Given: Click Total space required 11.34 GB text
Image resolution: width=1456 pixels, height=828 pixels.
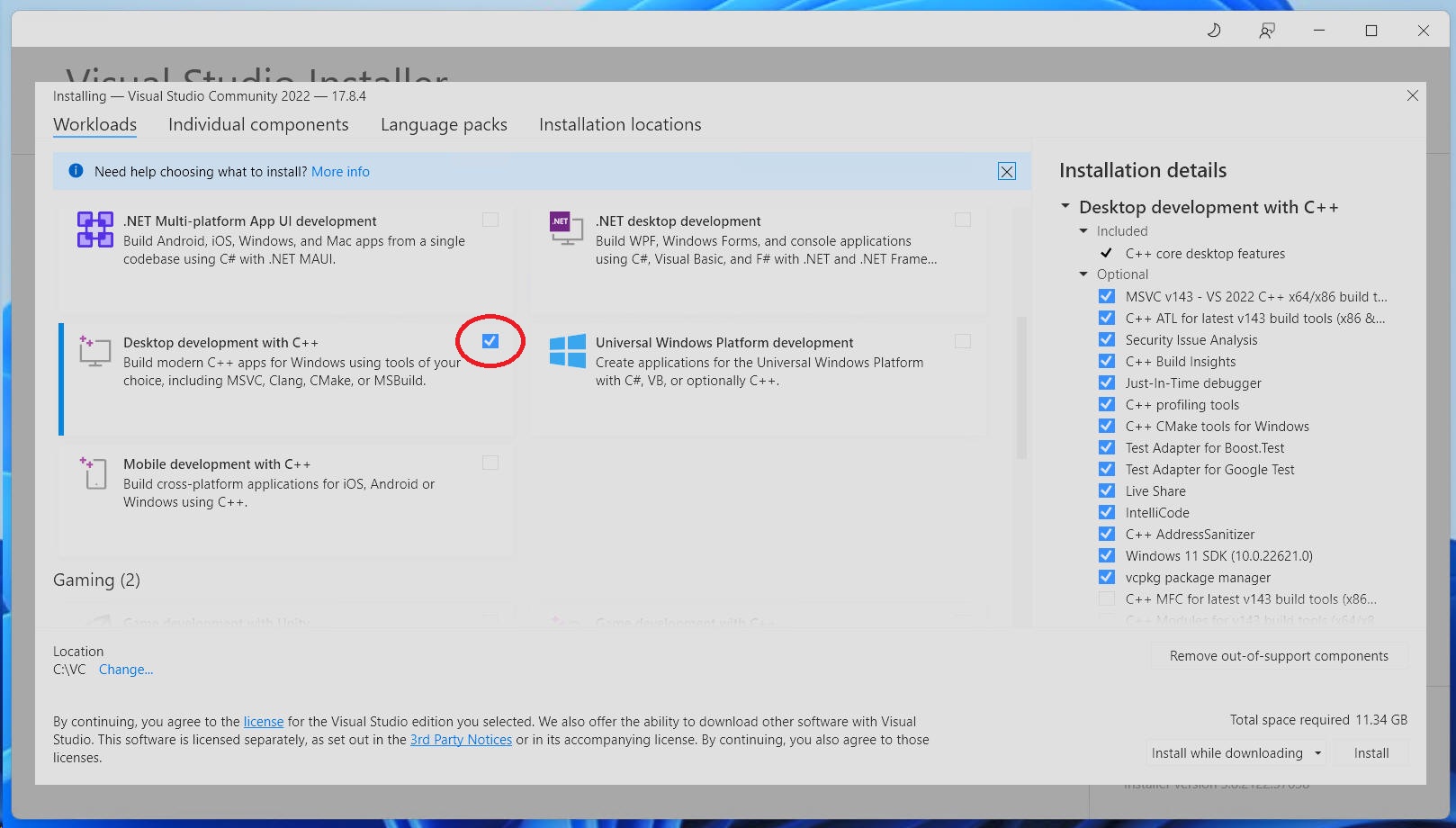Looking at the screenshot, I should pyautogui.click(x=1318, y=720).
